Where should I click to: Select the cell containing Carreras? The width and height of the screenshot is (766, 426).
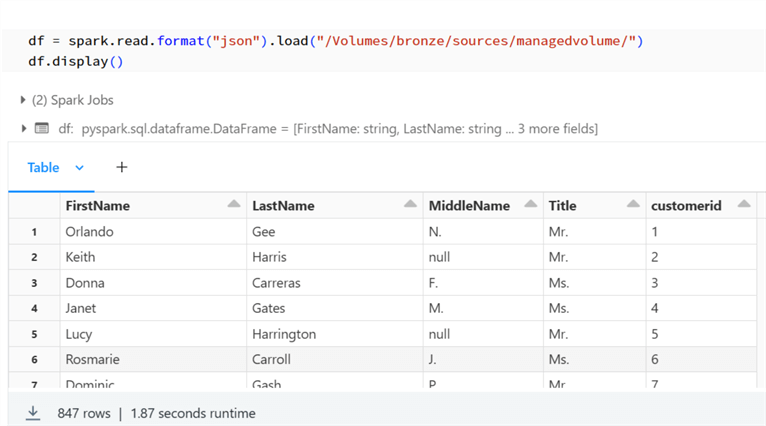335,283
